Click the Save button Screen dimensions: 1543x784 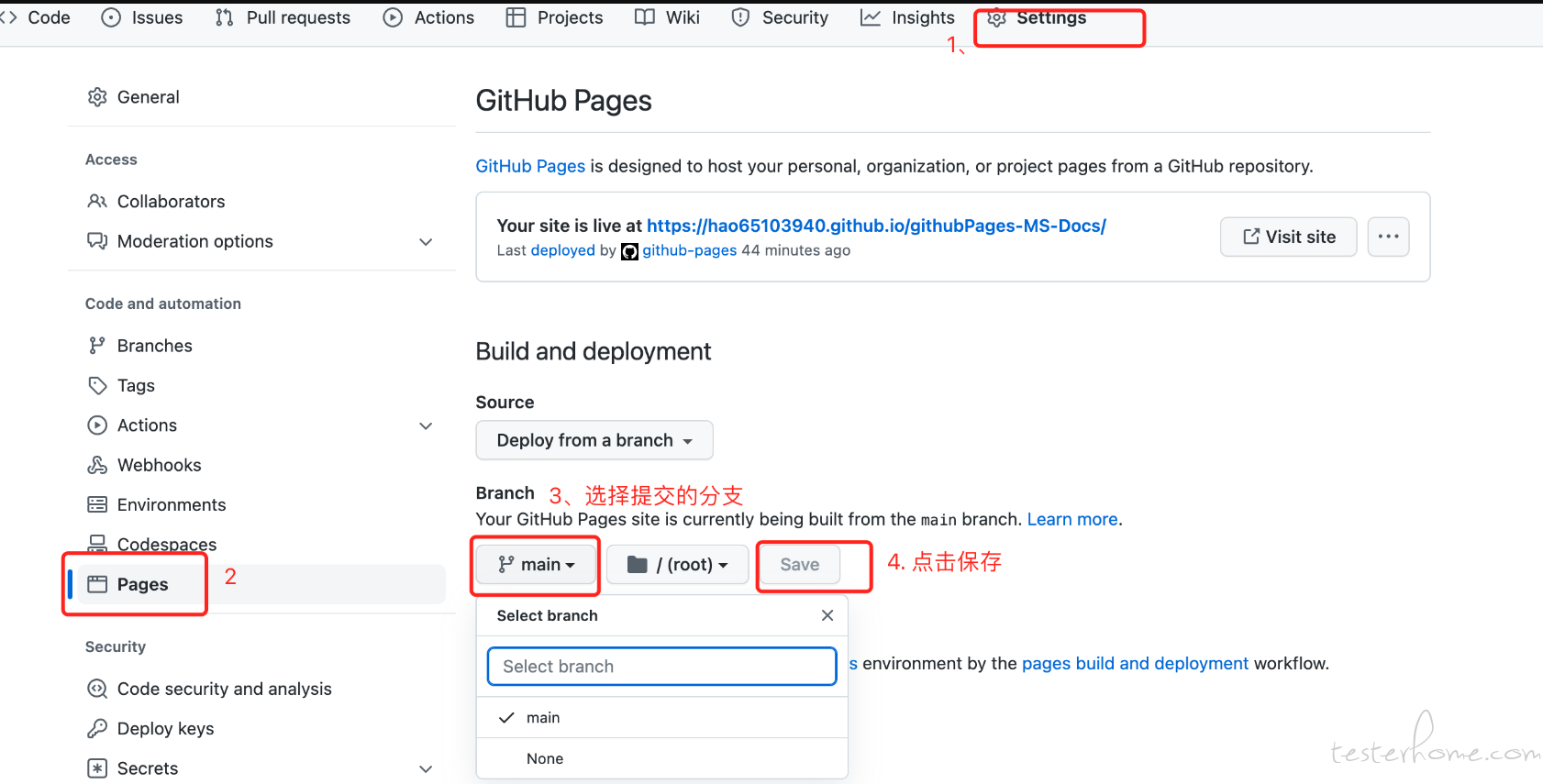pos(799,565)
